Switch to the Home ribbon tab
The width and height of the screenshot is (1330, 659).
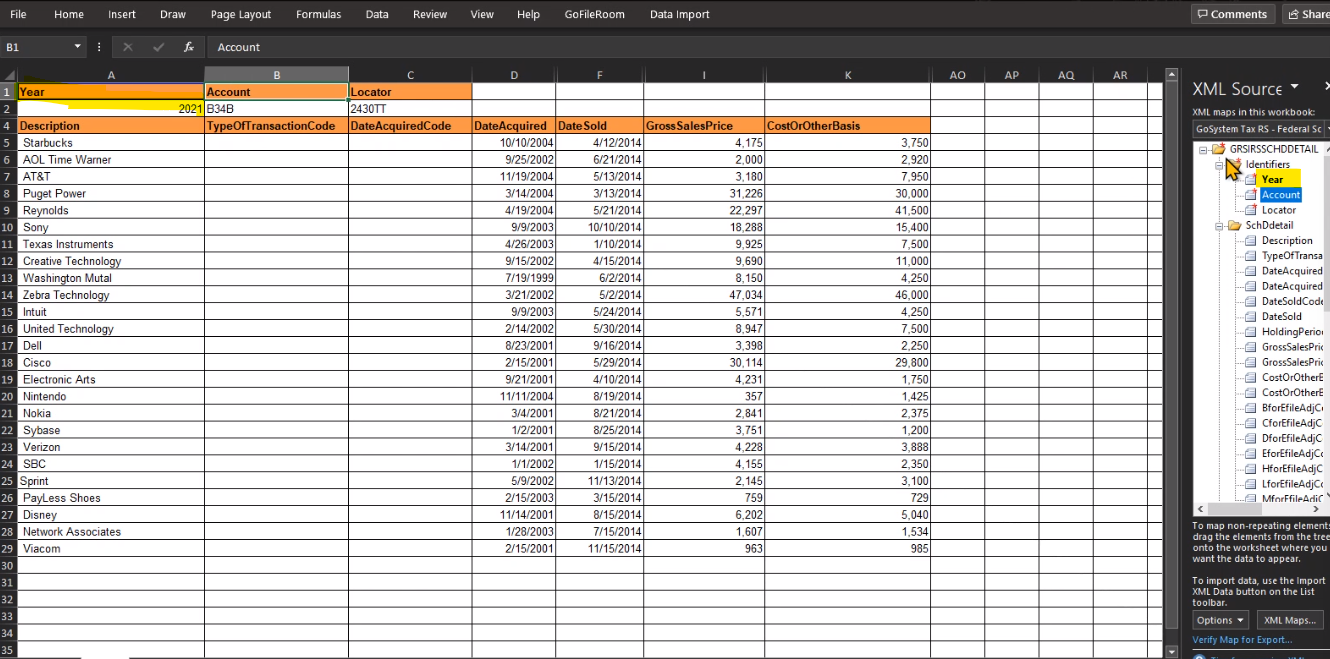(69, 14)
